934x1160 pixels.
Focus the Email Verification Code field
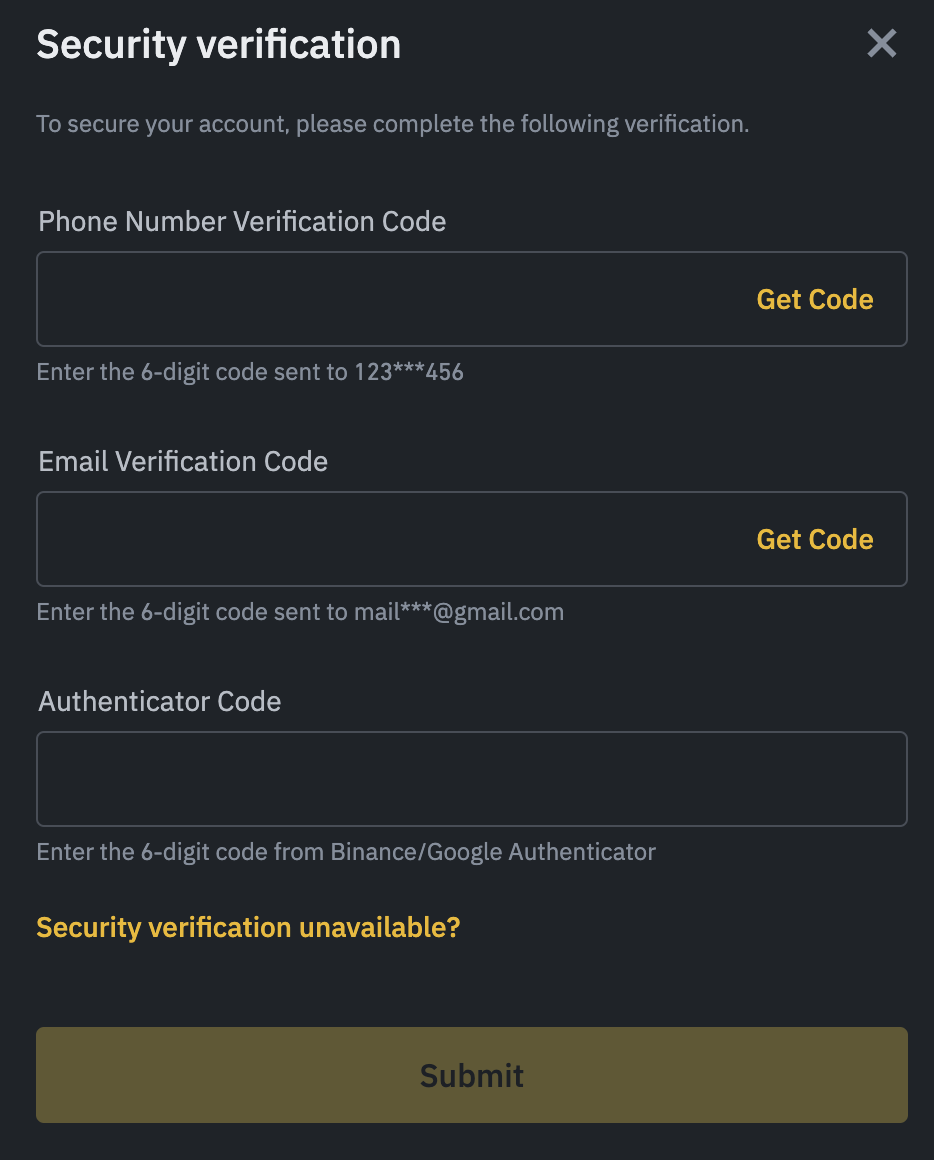pos(390,539)
